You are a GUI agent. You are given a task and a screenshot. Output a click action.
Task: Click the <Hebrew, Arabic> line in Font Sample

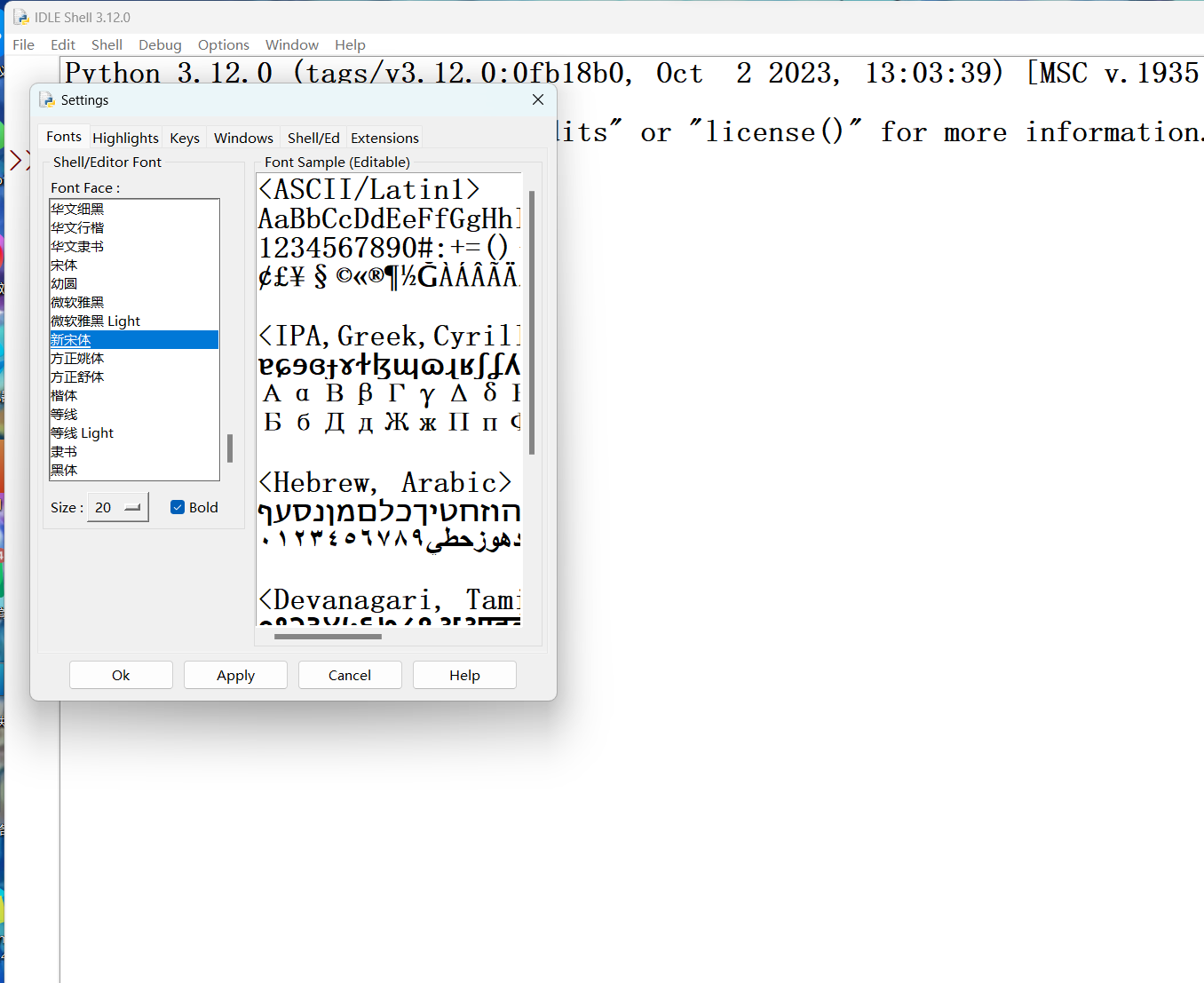pos(384,482)
